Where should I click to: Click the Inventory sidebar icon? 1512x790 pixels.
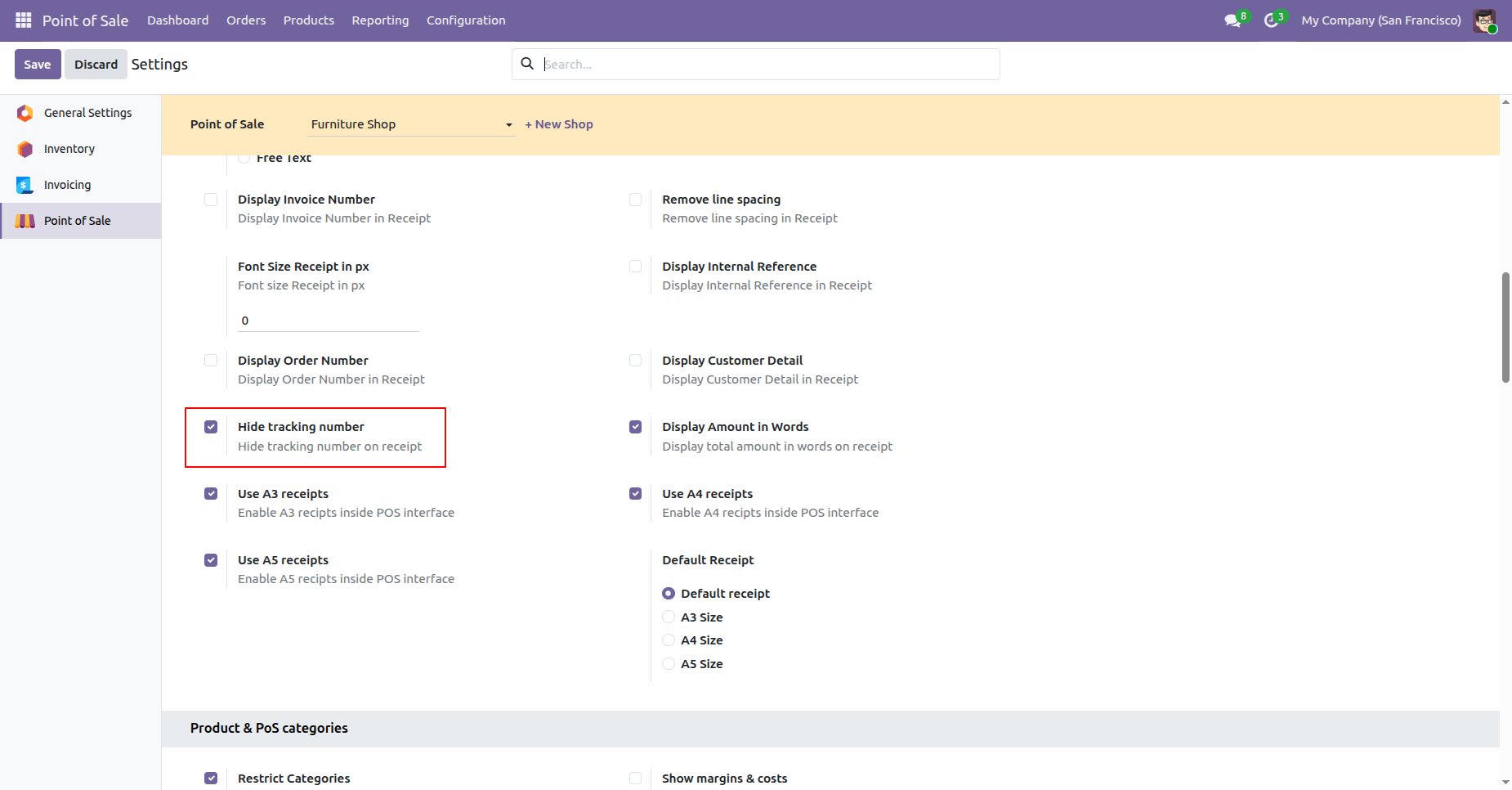click(25, 149)
